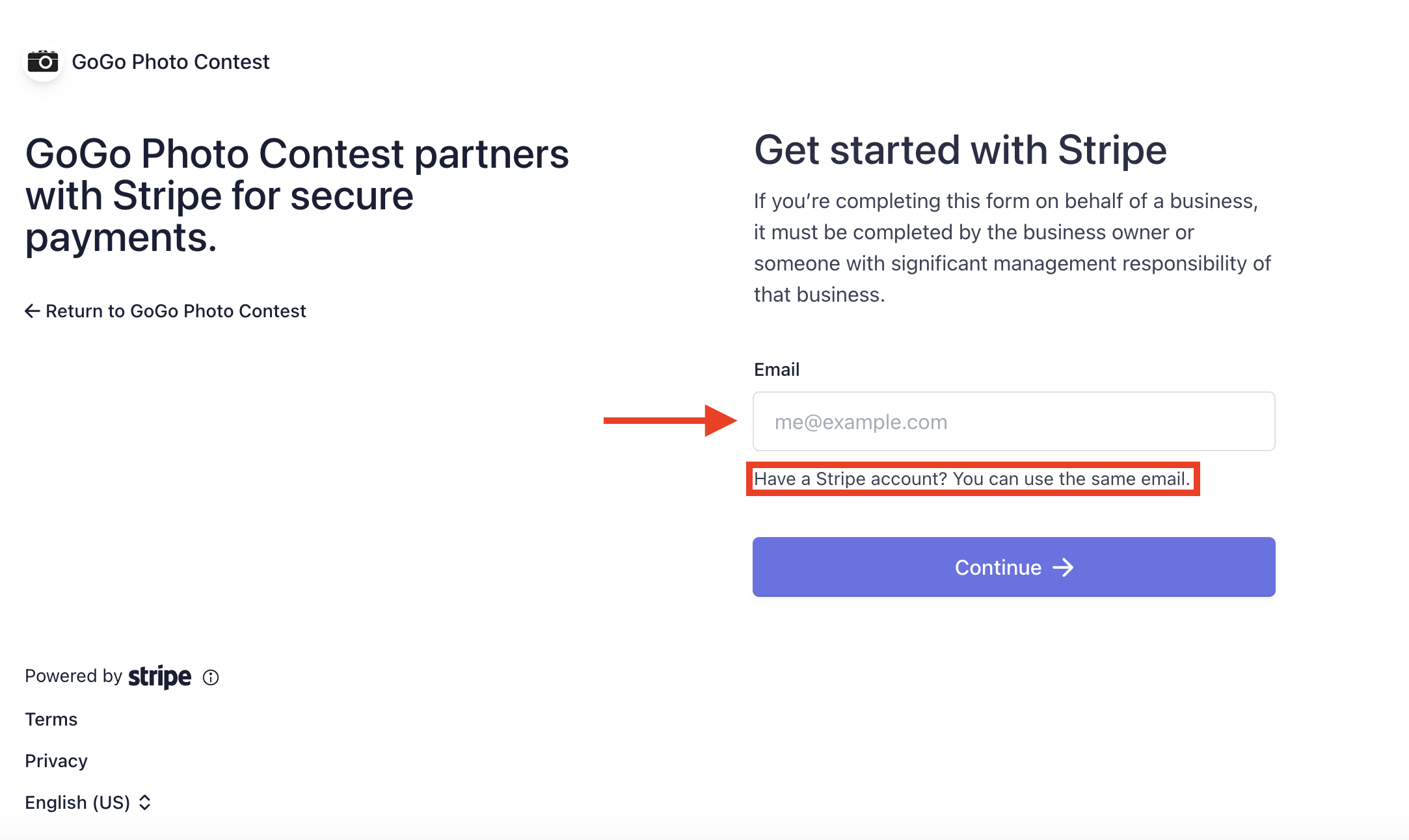Click the up-down chevron beside English (US)
Viewport: 1409px width, 840px height.
coord(145,803)
